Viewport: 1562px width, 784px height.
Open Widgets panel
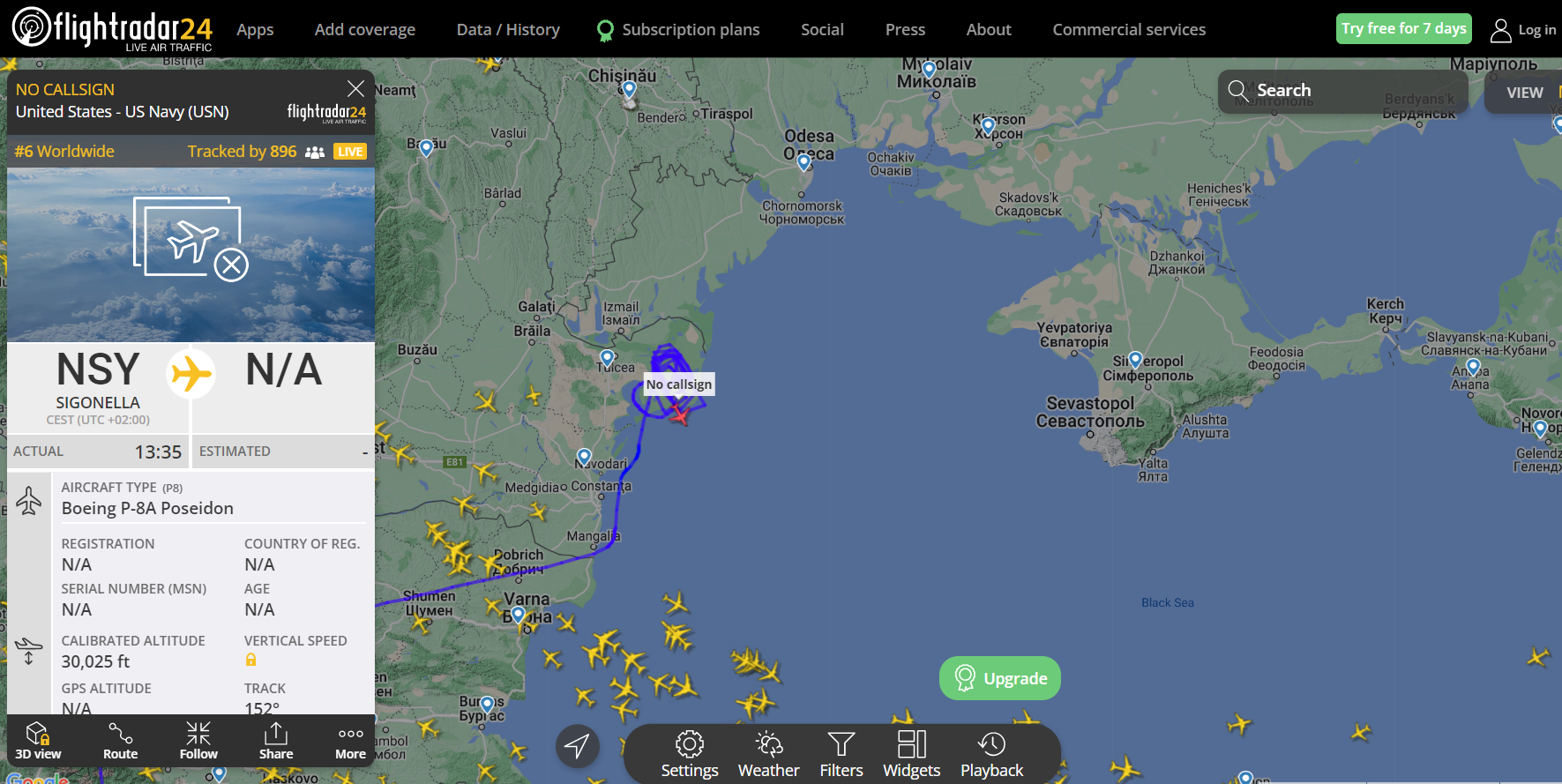point(912,754)
